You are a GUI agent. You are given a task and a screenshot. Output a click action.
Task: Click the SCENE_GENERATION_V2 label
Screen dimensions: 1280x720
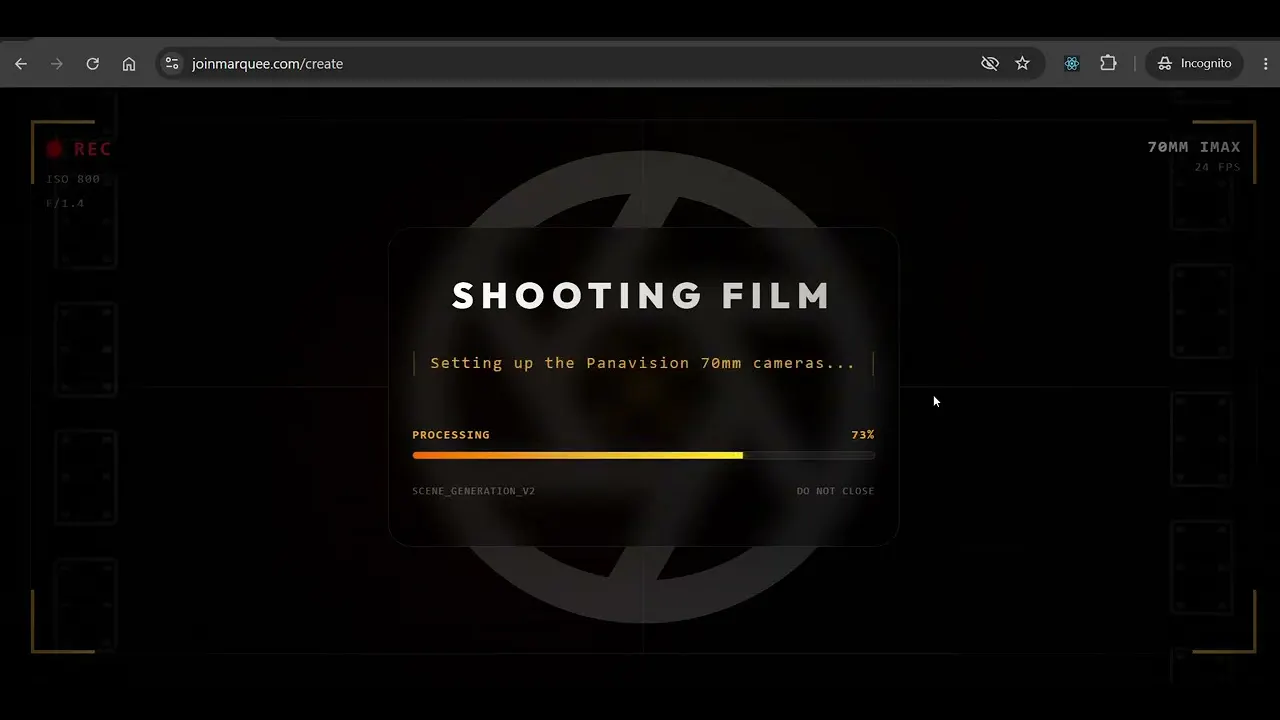coord(473,491)
